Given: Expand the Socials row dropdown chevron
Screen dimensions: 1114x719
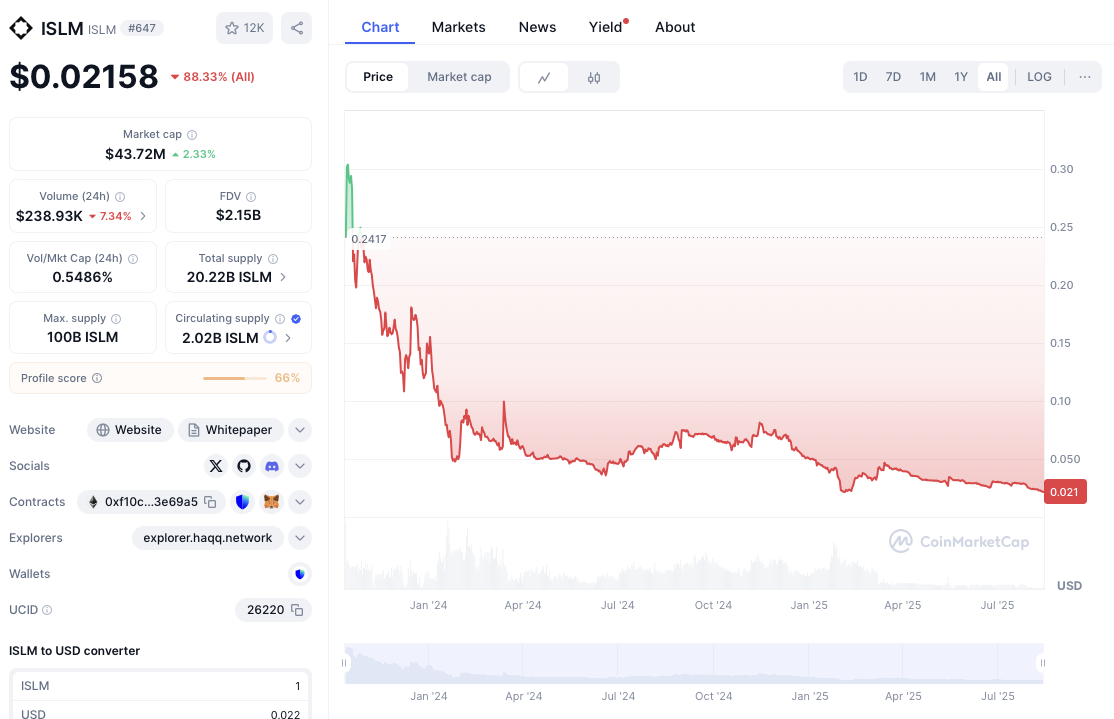Looking at the screenshot, I should pyautogui.click(x=300, y=466).
